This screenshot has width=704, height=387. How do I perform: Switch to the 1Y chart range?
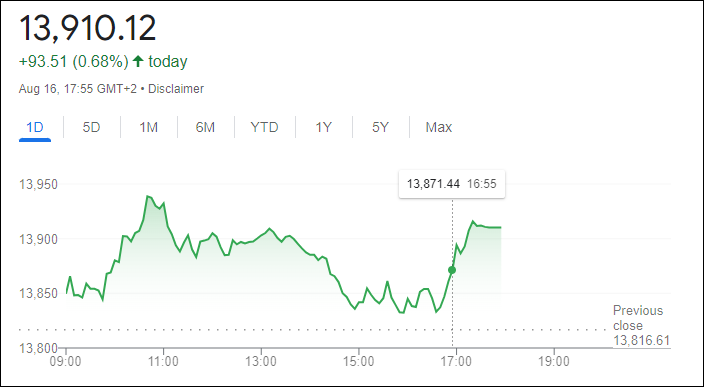(323, 128)
